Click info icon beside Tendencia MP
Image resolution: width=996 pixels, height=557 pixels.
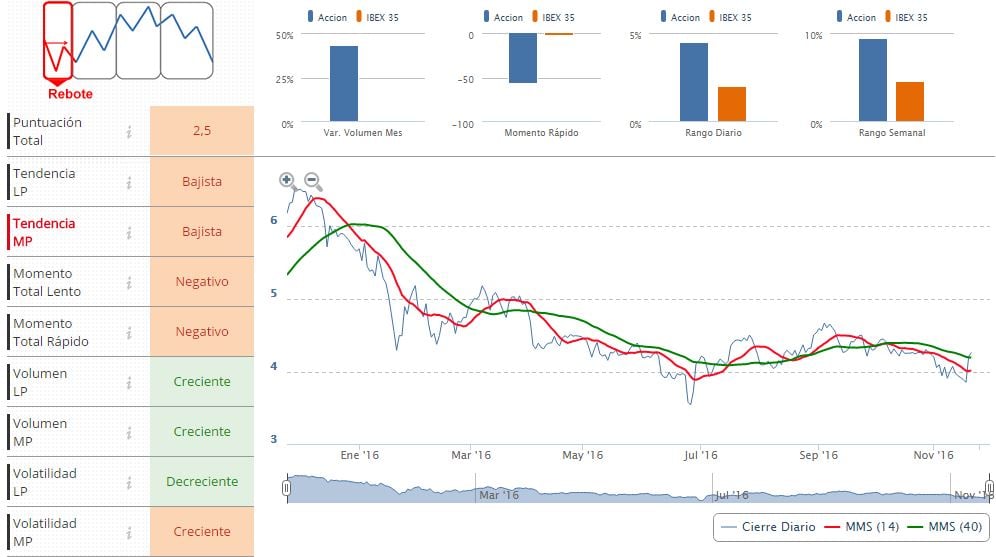(x=129, y=232)
